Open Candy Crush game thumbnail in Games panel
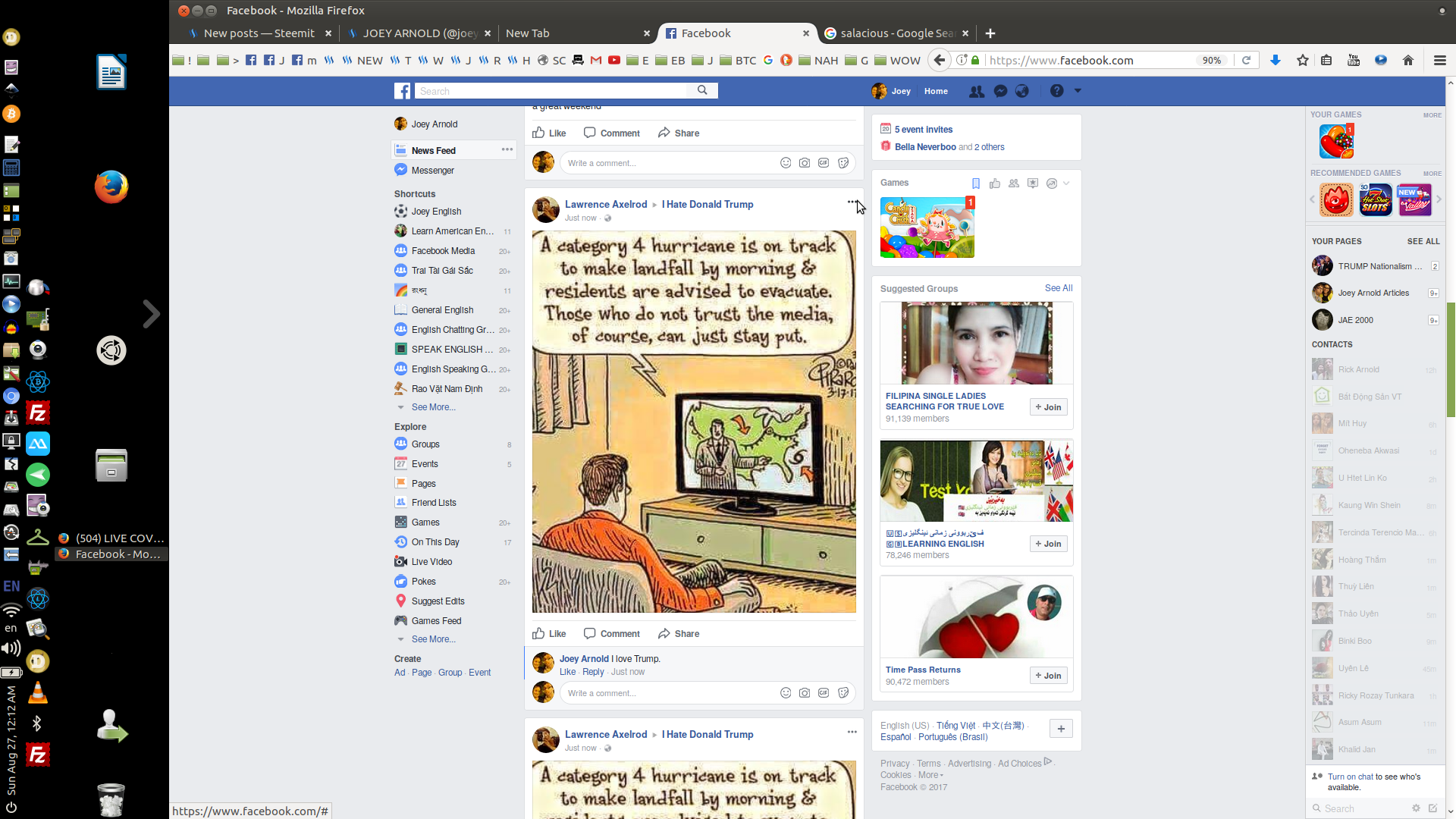The width and height of the screenshot is (1456, 819). coord(927,227)
